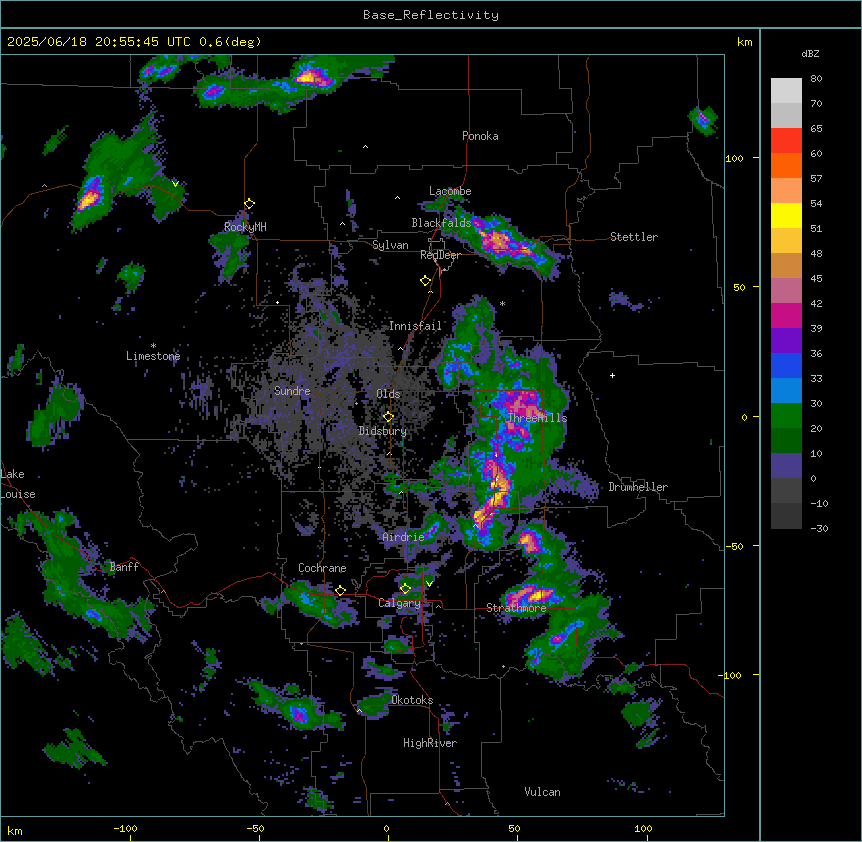Select the bright yellow 54 dBZ legend swatch
Viewport: 862px width, 842px height.
(786, 215)
